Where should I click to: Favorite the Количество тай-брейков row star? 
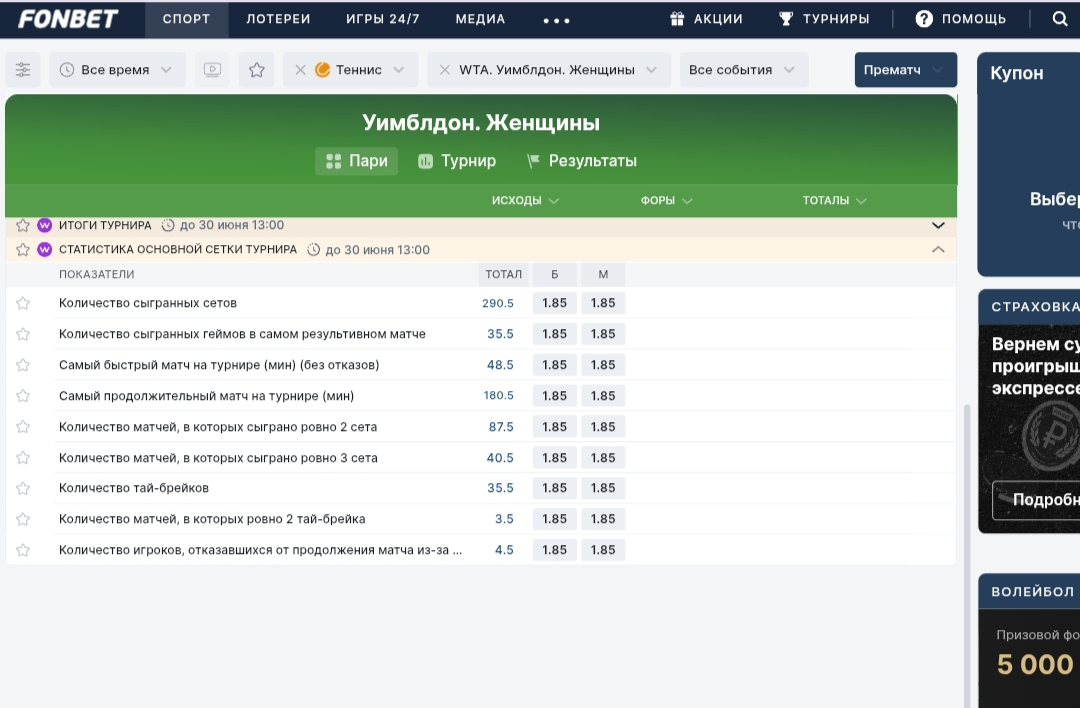click(x=23, y=489)
